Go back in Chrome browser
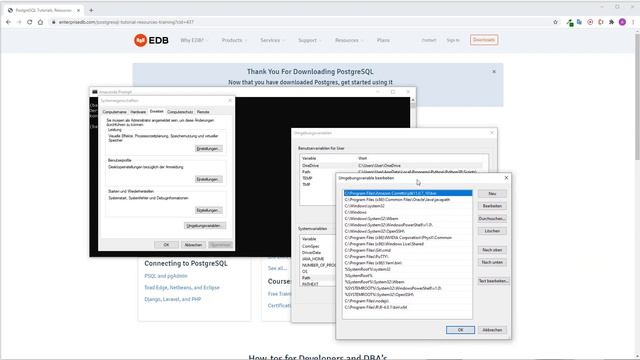This screenshot has height=360, width=640. click(9, 22)
